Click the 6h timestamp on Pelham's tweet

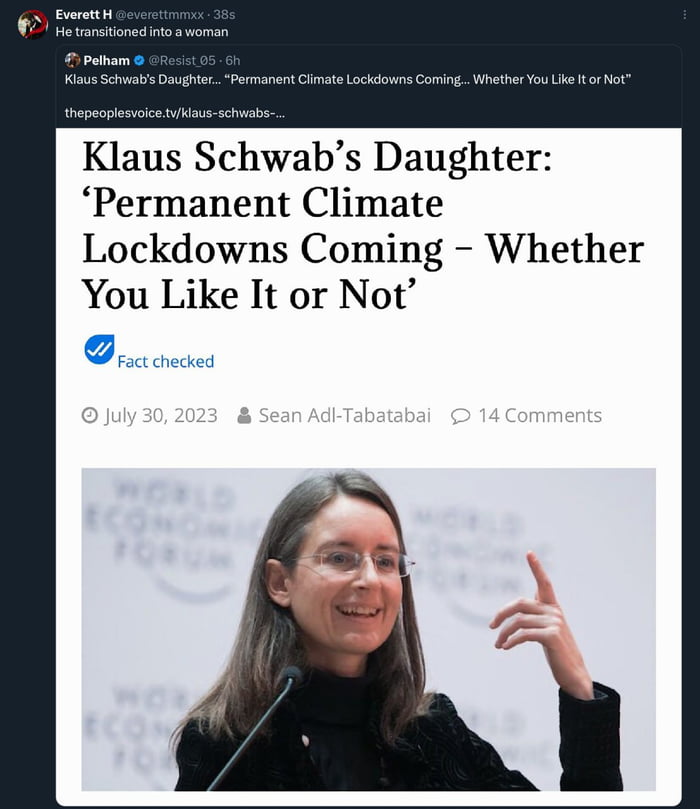pos(227,59)
